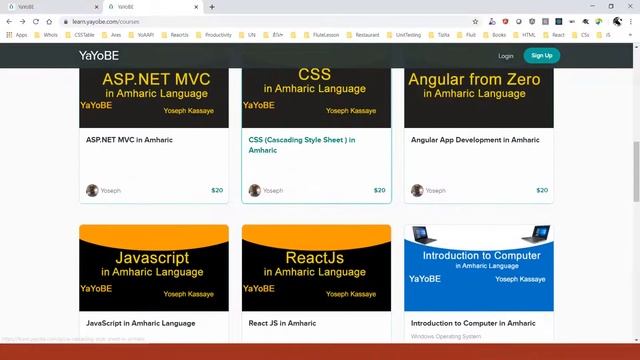
Task: Click the page vertical scrollbar thumb
Action: pos(636,171)
